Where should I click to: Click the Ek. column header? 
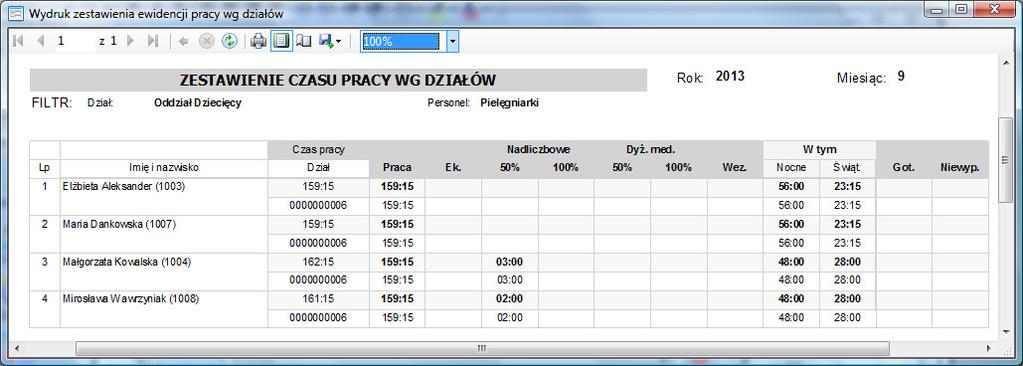point(453,168)
